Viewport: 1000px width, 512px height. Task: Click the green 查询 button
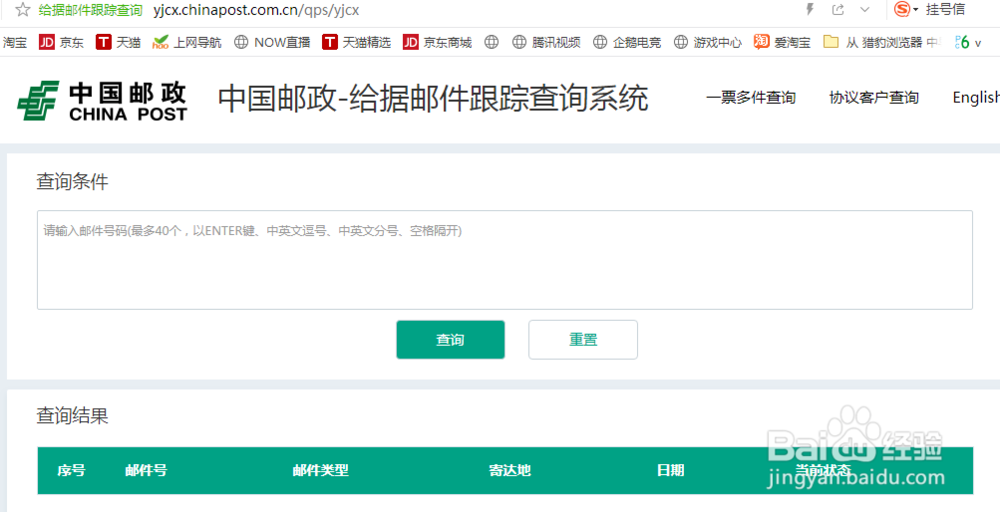(450, 340)
